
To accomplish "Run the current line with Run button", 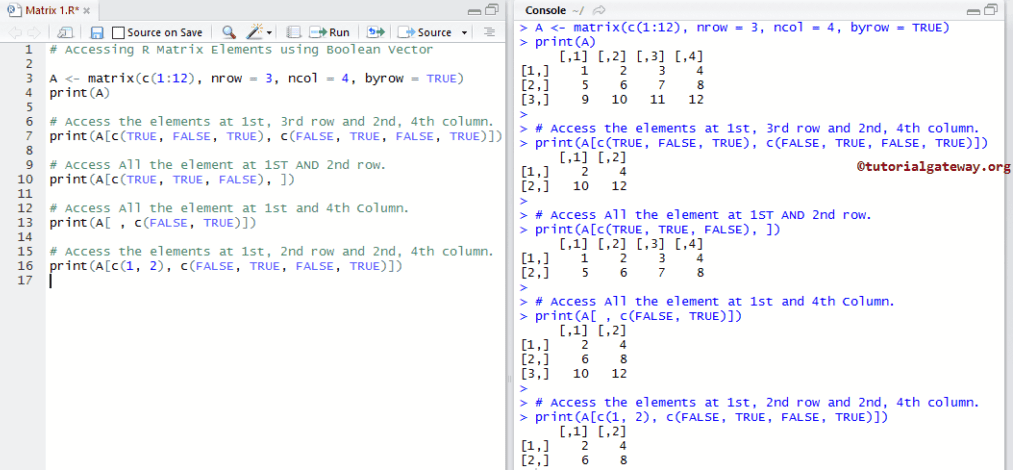I will (329, 32).
